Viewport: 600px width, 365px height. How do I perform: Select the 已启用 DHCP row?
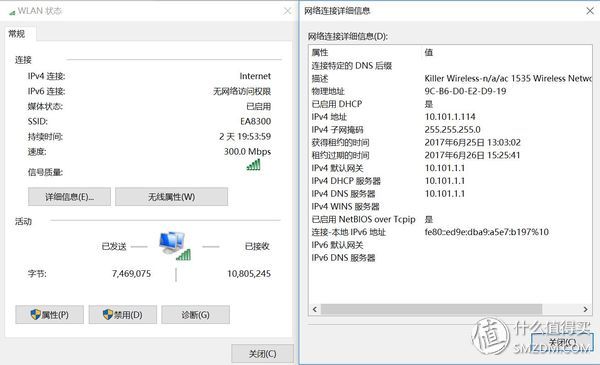[x=451, y=104]
